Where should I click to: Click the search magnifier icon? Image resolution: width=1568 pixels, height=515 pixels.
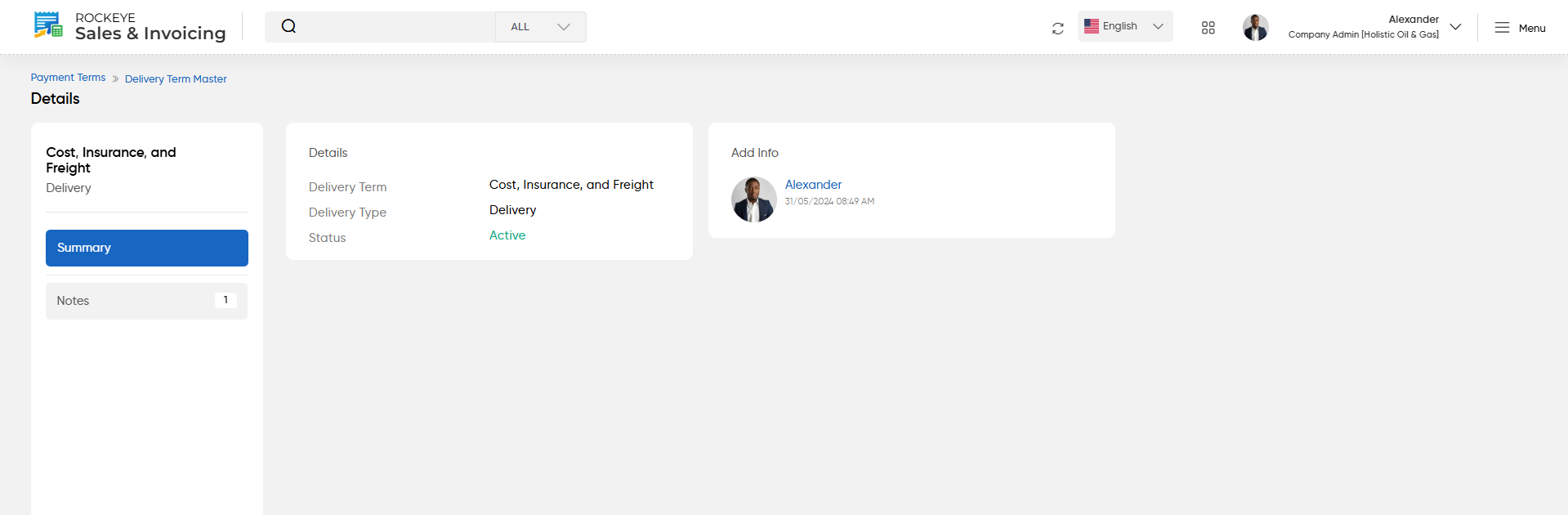[288, 26]
